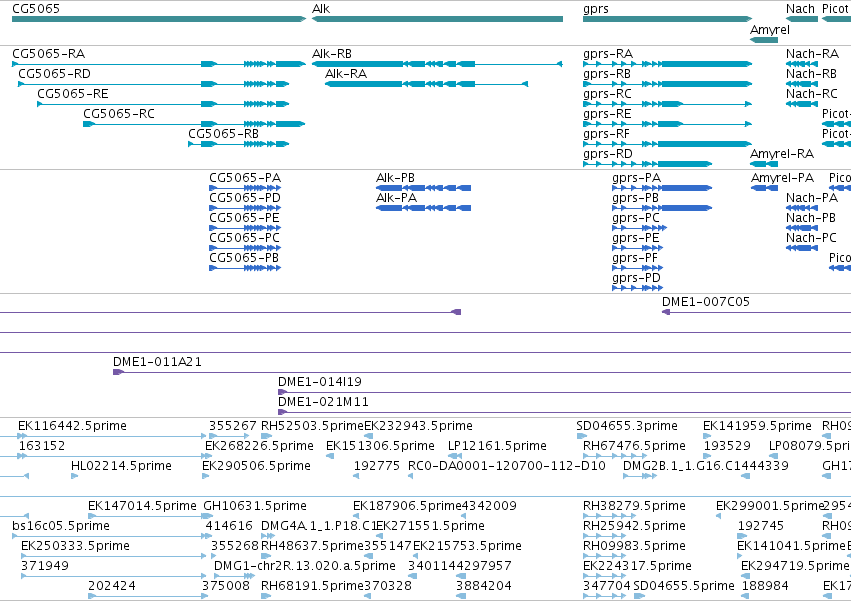
Task: Select the Amyrel gene bar
Action: 764,40
